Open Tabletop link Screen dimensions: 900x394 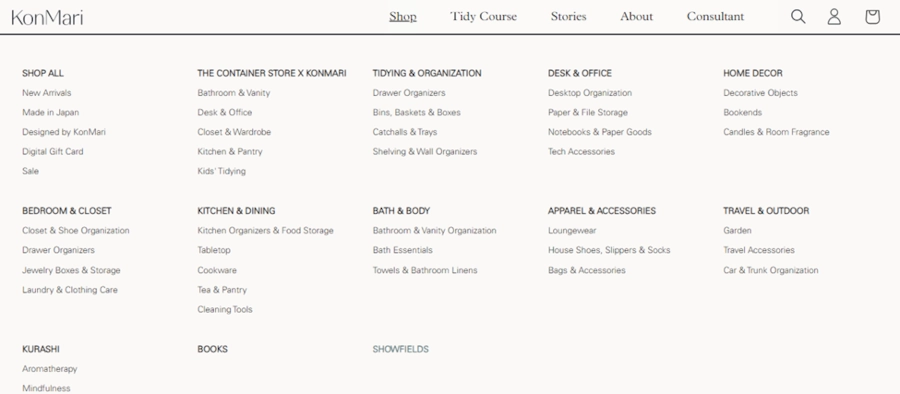214,250
